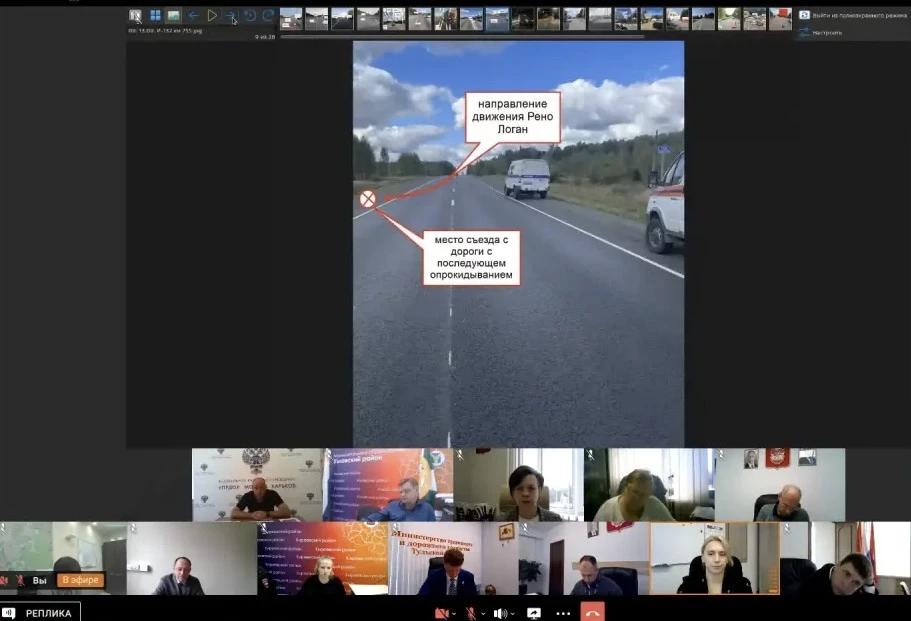This screenshot has width=911, height=621.
Task: Select the orange-highlighted active speaker tile
Action: click(715, 558)
